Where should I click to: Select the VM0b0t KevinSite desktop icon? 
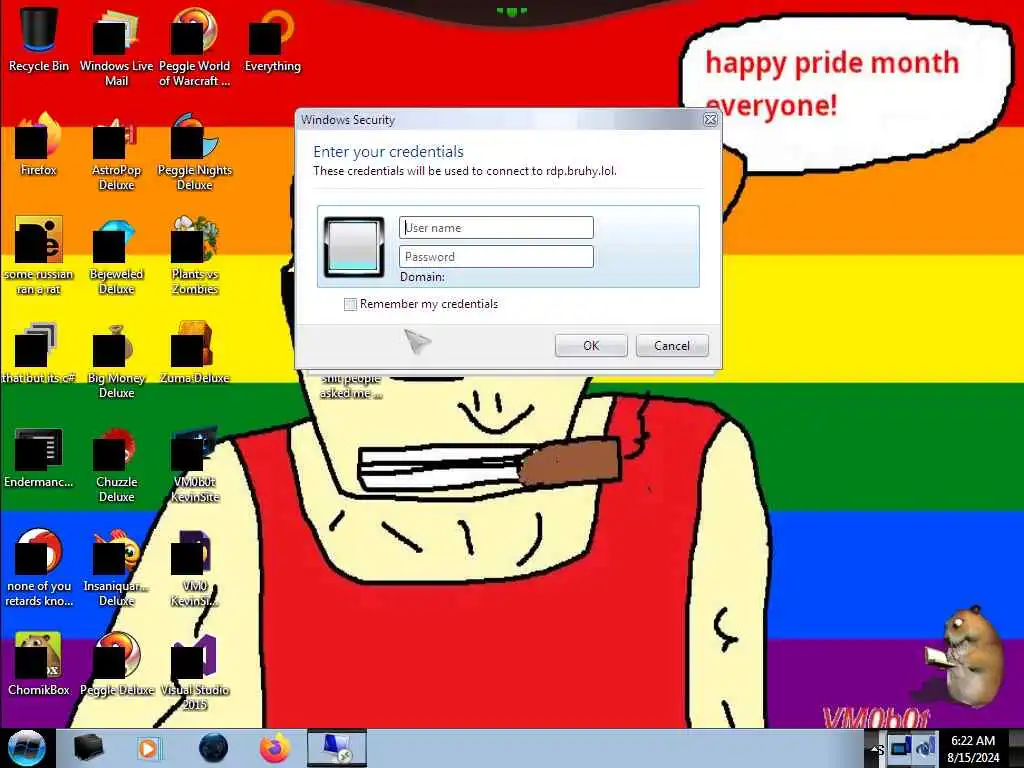point(195,464)
